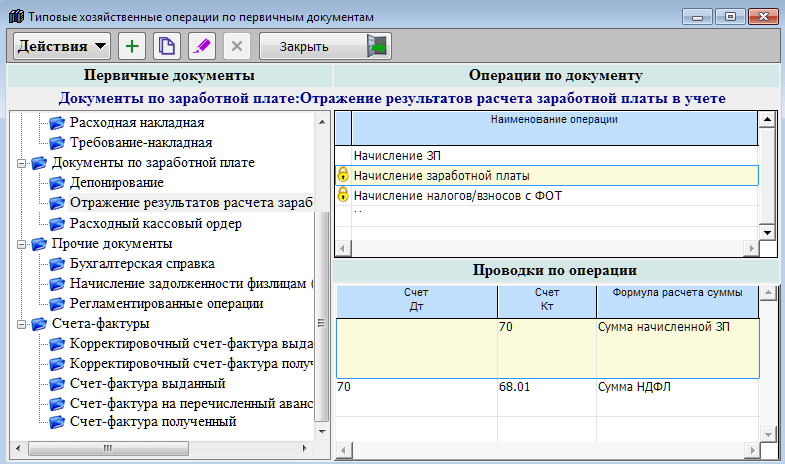Image resolution: width=785 pixels, height=464 pixels.
Task: Select Начисление задолженности физлицам tree item
Action: tap(191, 283)
